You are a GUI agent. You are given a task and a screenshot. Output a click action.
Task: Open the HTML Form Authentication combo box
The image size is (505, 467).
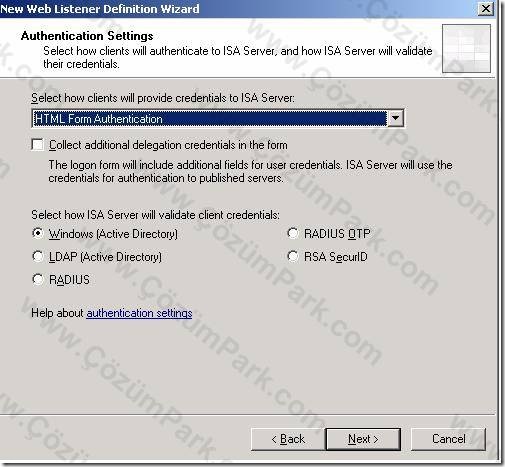218,118
